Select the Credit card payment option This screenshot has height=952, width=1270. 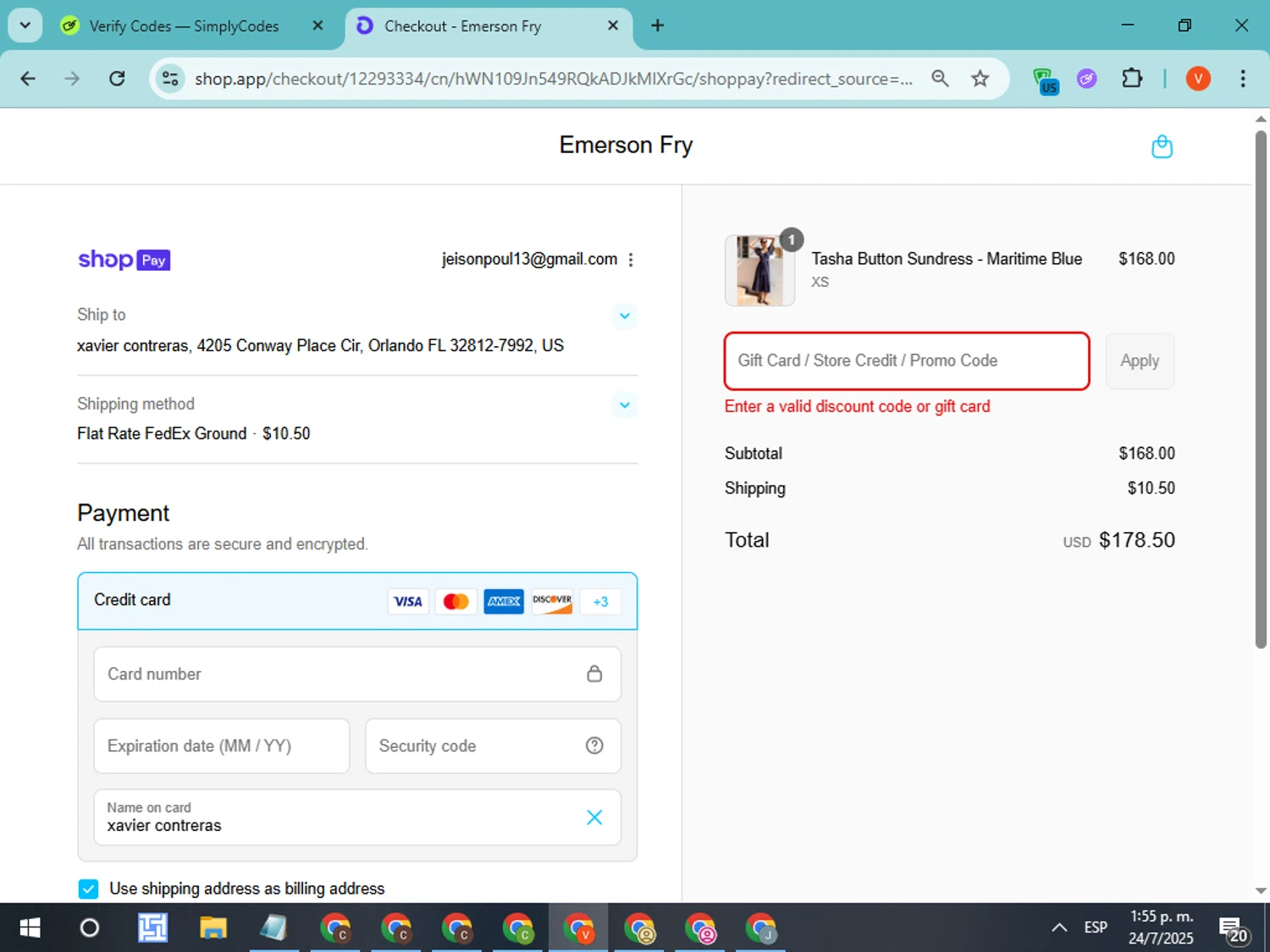pyautogui.click(x=357, y=601)
